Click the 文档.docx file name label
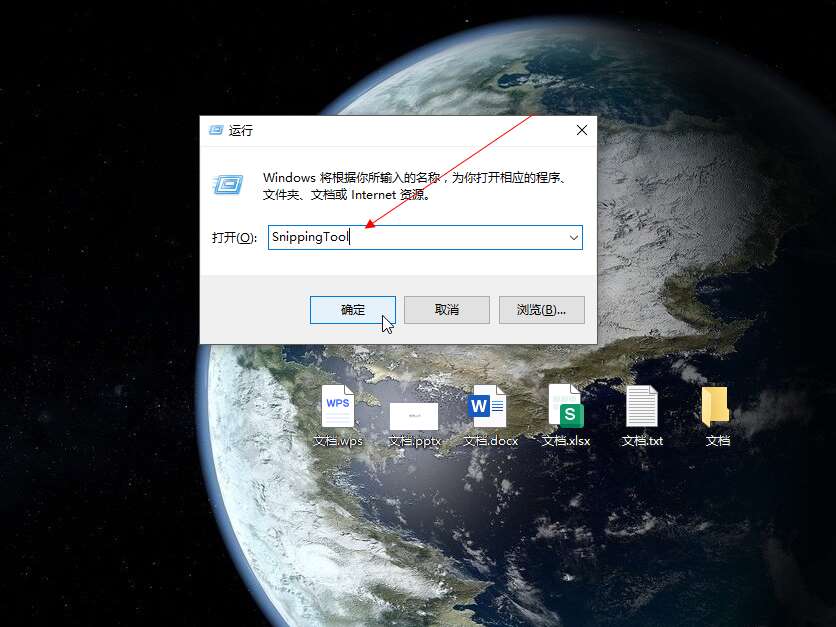 tap(491, 441)
